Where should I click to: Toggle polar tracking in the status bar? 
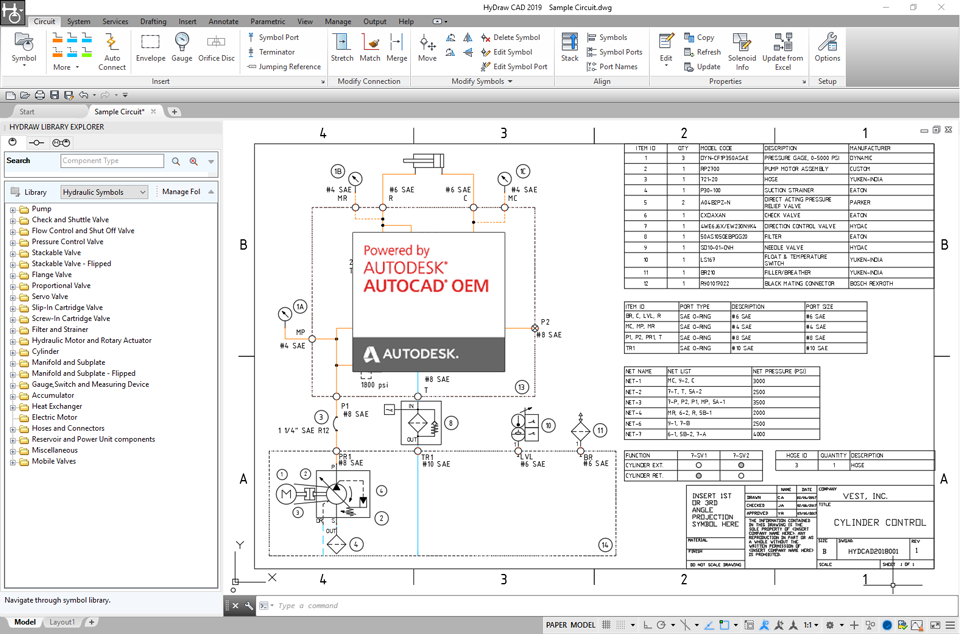(661, 625)
